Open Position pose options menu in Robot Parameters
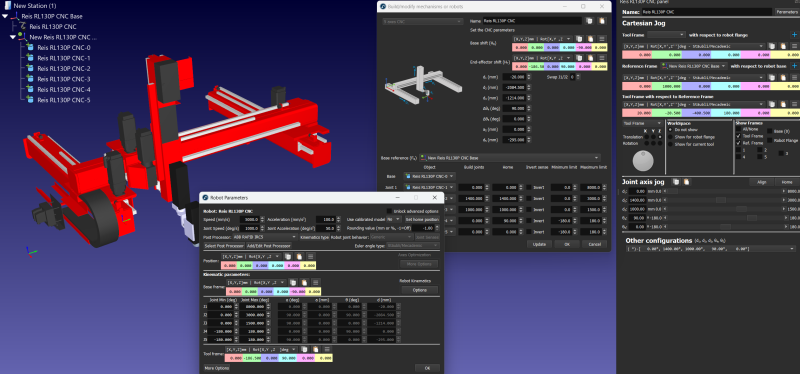 [x=311, y=256]
